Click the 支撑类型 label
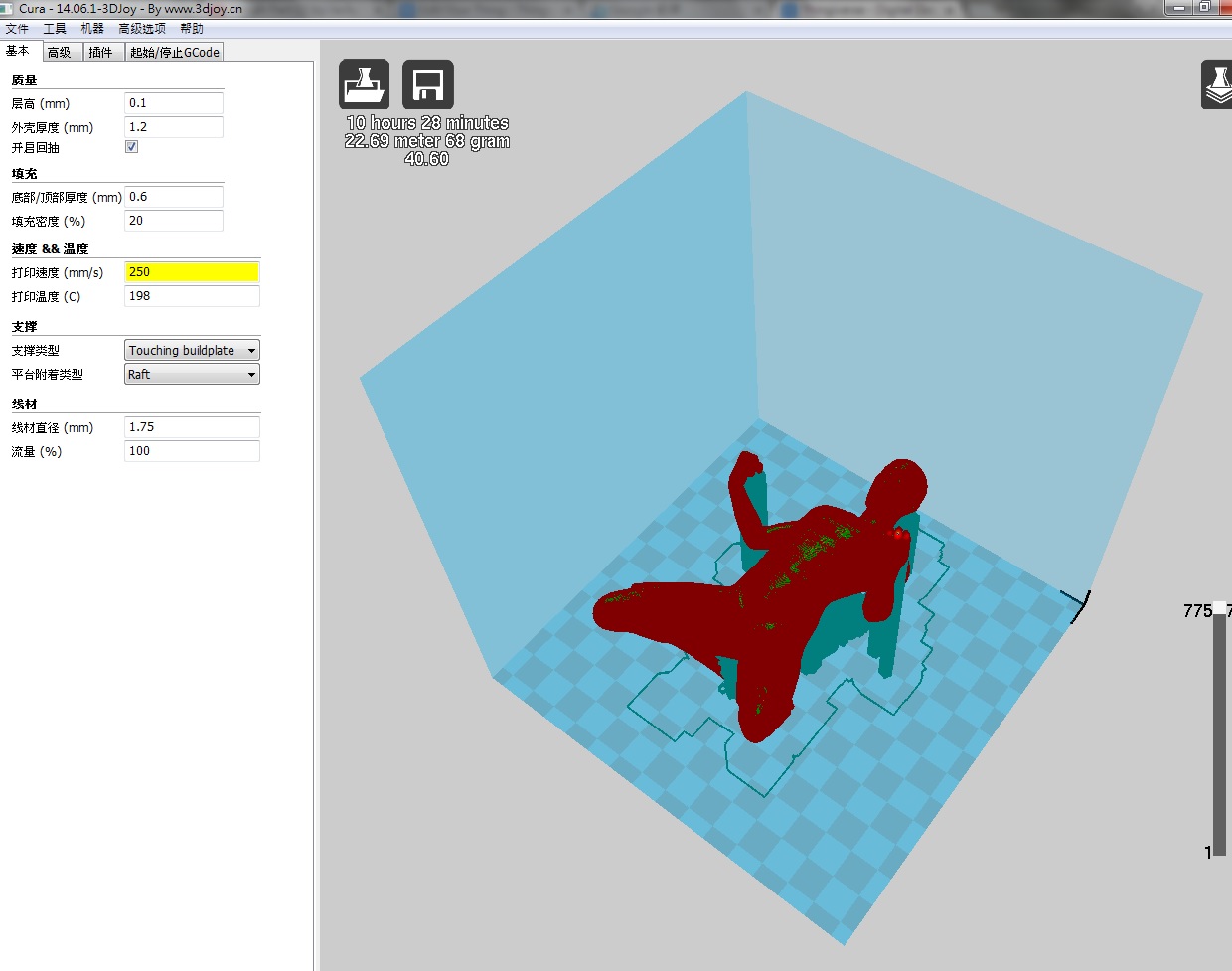Viewport: 1232px width, 971px height. tap(35, 350)
